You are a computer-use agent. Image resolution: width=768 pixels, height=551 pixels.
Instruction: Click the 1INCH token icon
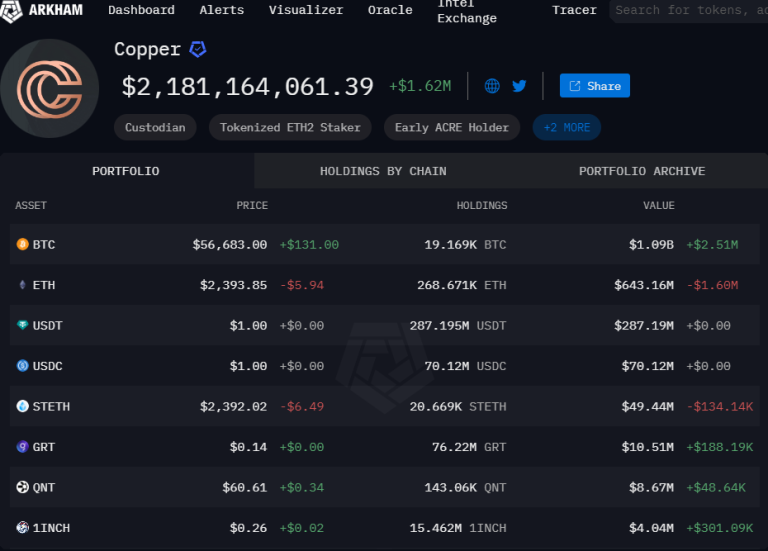coord(22,527)
